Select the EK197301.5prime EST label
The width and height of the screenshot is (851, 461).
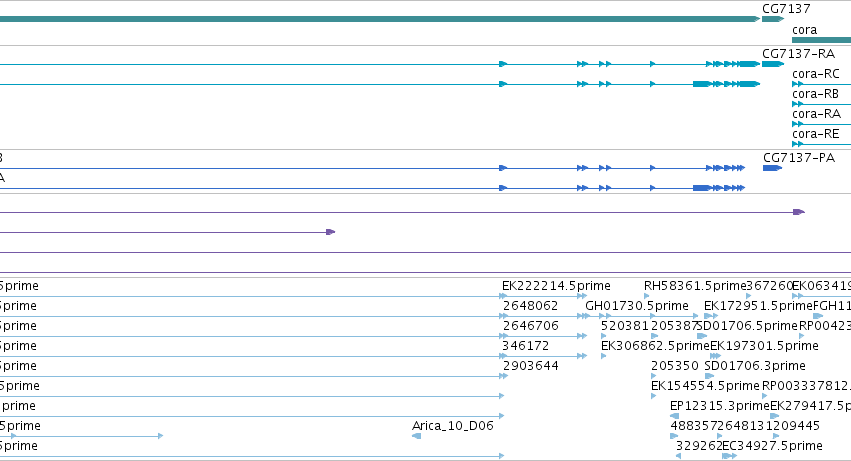(x=764, y=346)
